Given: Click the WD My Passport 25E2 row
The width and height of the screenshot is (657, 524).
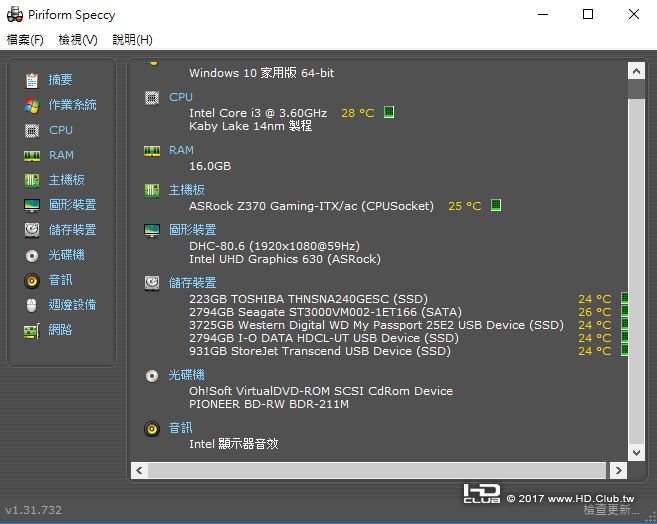Looking at the screenshot, I should pos(376,325).
